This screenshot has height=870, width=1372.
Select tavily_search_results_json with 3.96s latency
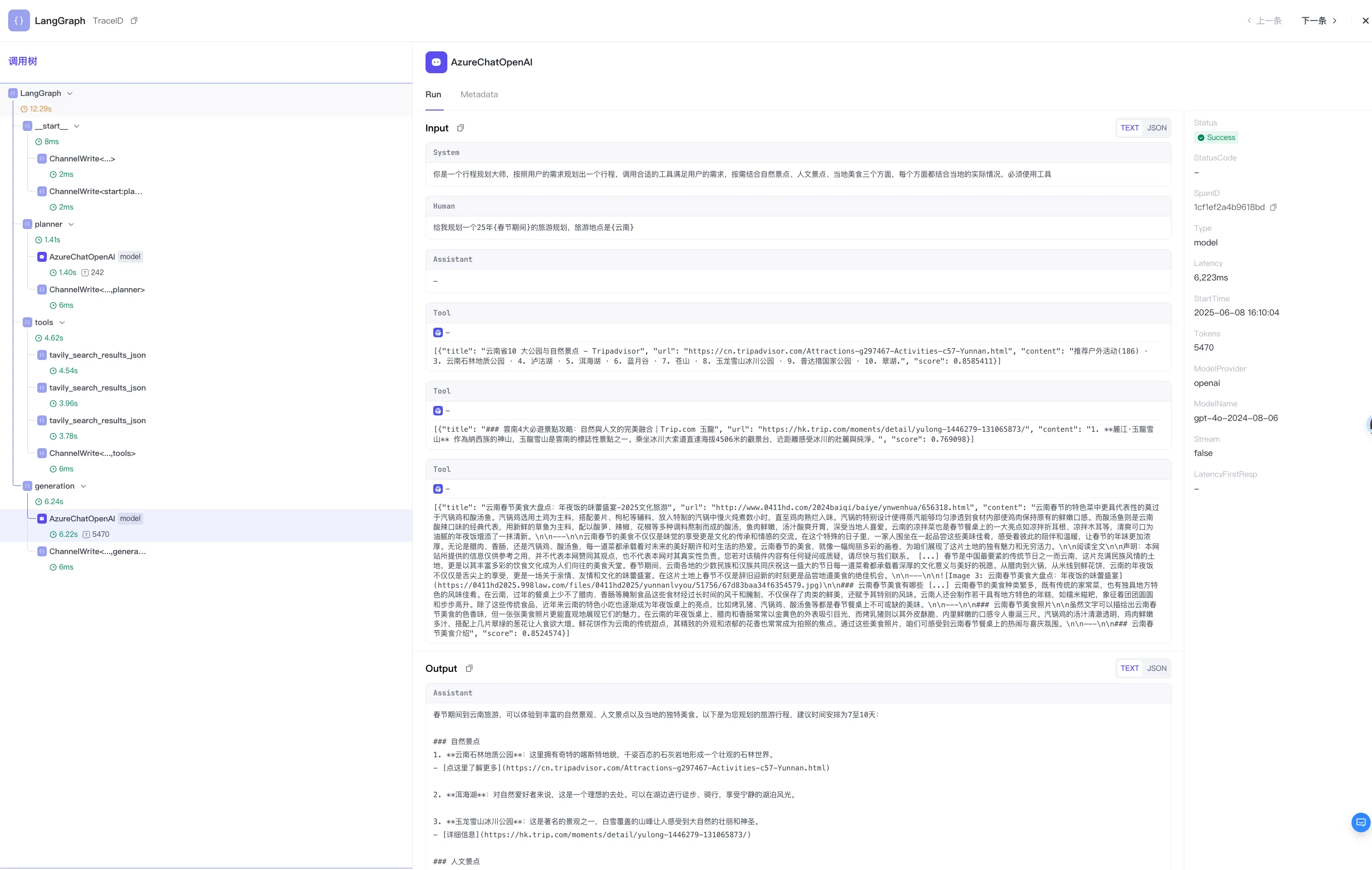(206, 395)
